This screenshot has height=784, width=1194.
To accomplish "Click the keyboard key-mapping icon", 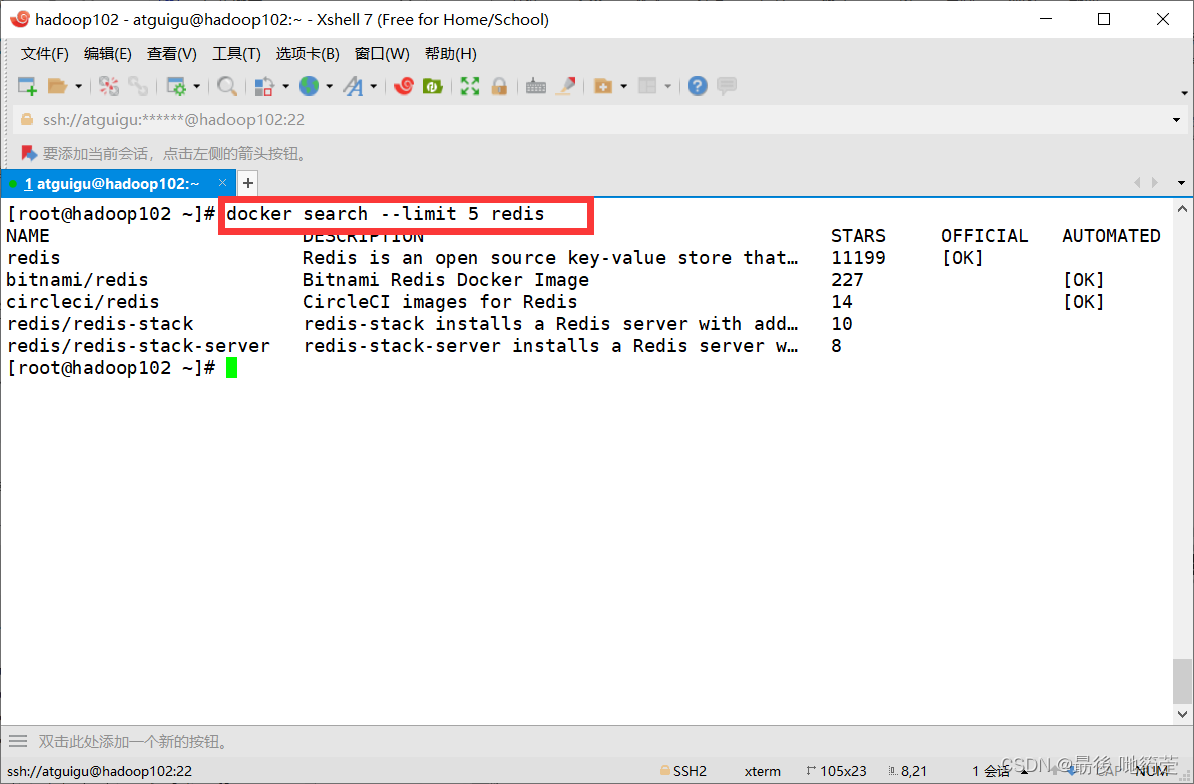I will 536,86.
